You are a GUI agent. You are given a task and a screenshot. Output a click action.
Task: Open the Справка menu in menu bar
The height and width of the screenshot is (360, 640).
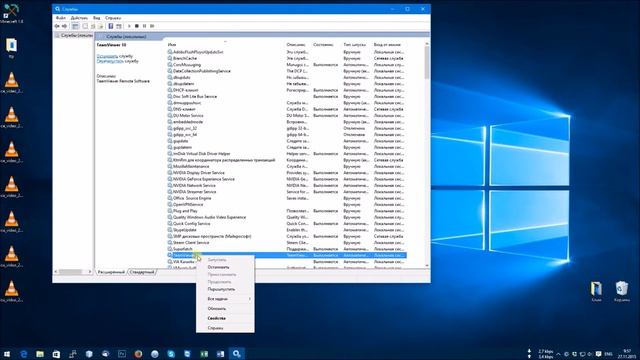tap(113, 18)
